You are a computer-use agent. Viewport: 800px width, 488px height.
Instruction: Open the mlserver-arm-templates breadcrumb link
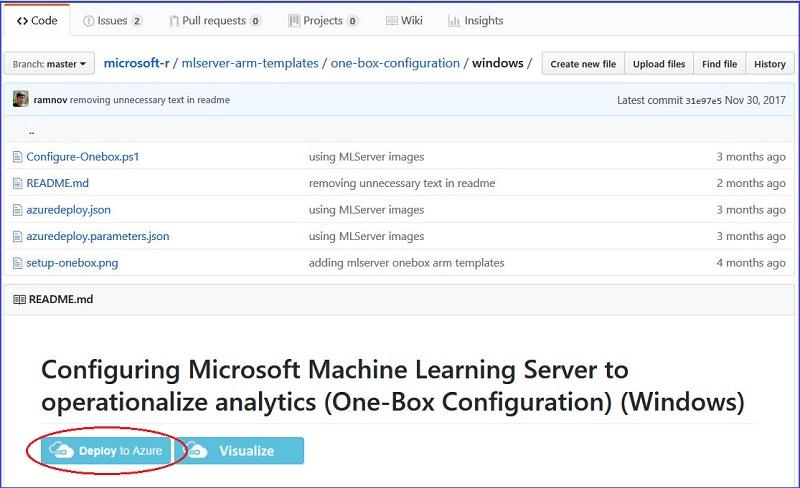(x=250, y=63)
